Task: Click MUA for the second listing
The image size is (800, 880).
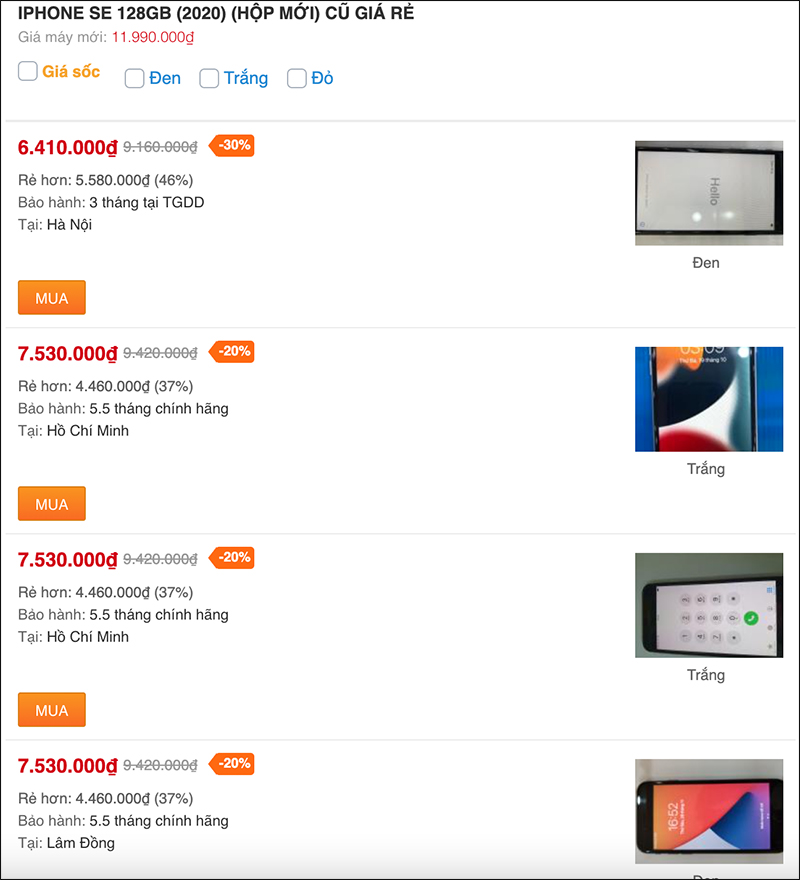Action: 52,503
